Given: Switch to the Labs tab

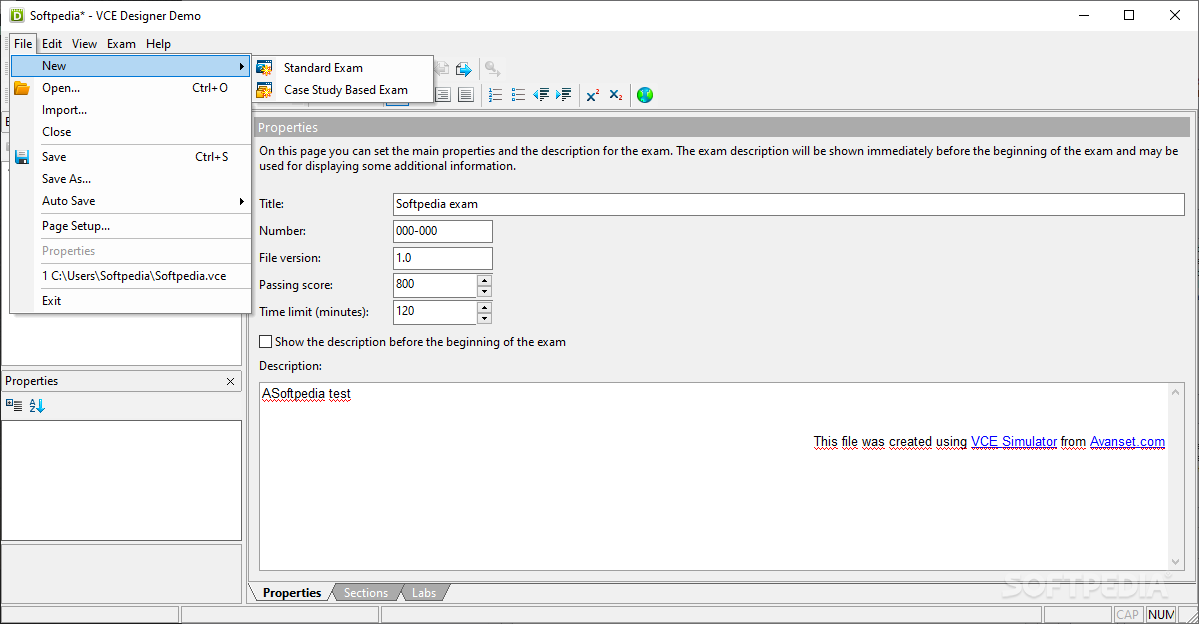Looking at the screenshot, I should coord(424,593).
